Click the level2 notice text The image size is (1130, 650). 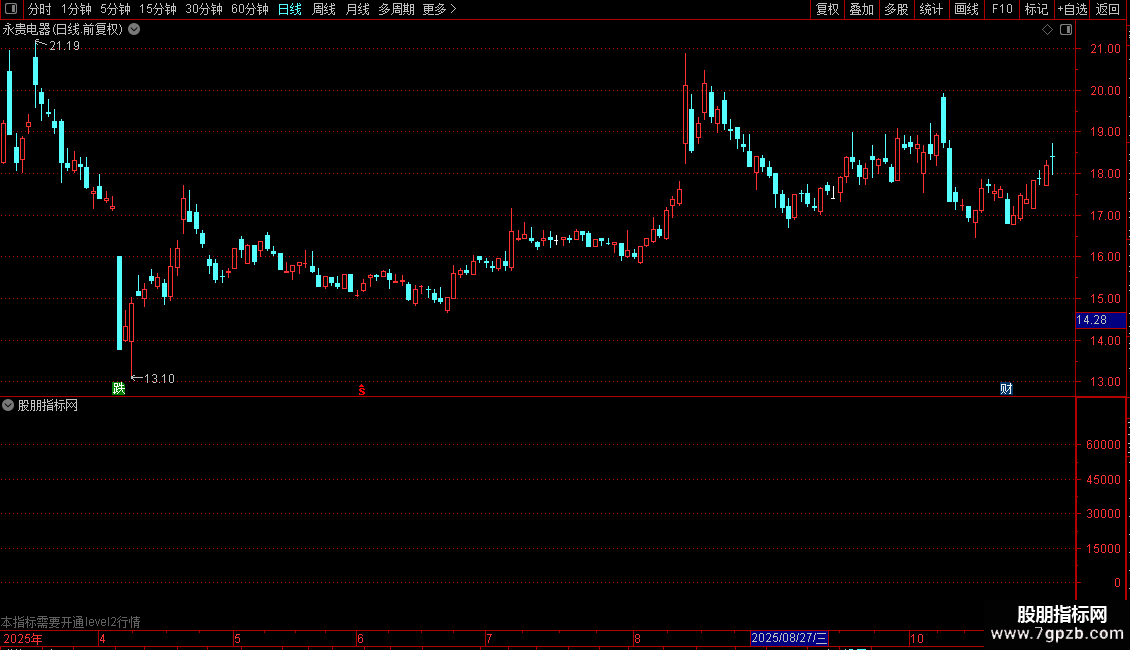[x=71, y=622]
